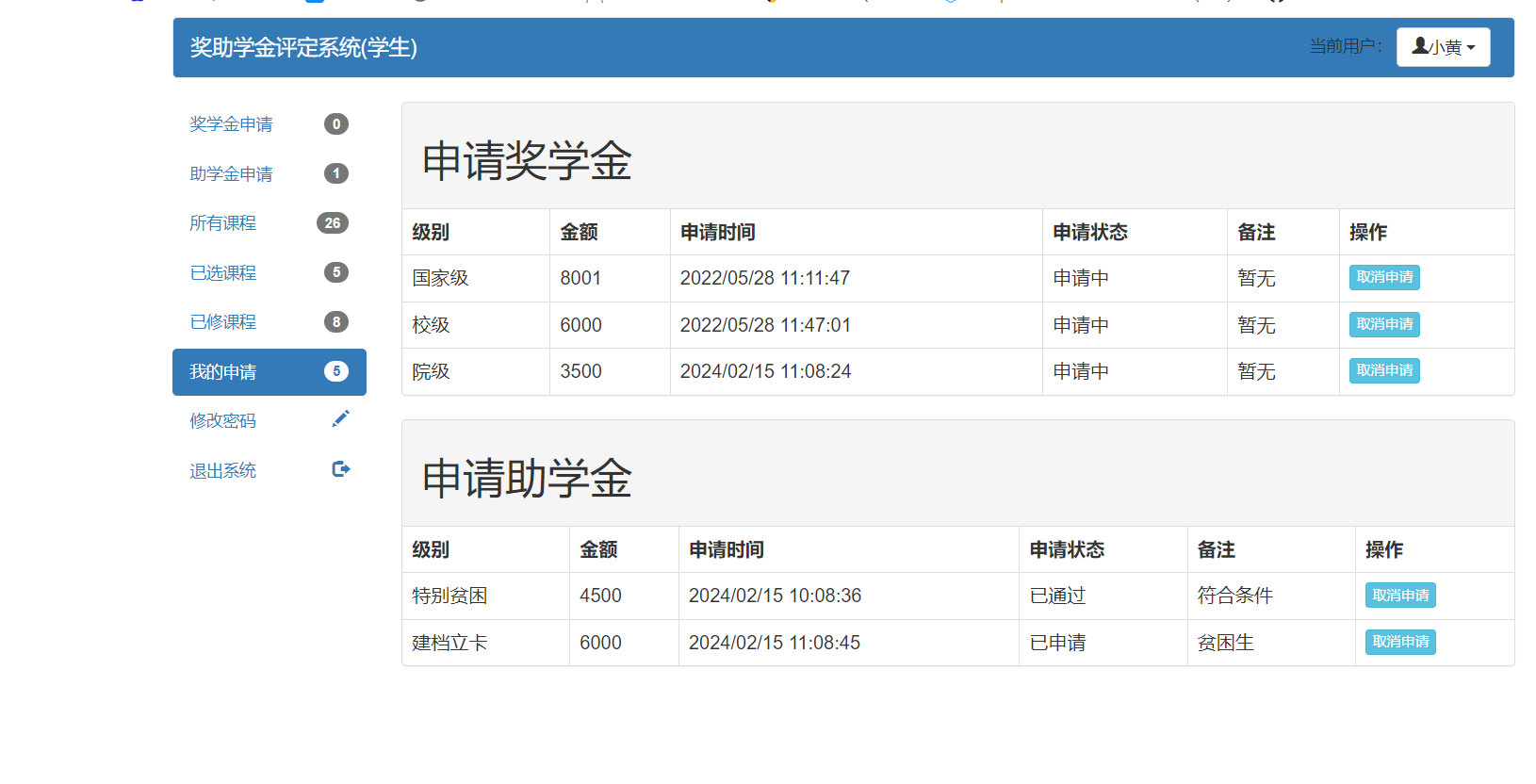Click amount 3500
Viewport: 1536px width, 784px height.
pos(580,371)
